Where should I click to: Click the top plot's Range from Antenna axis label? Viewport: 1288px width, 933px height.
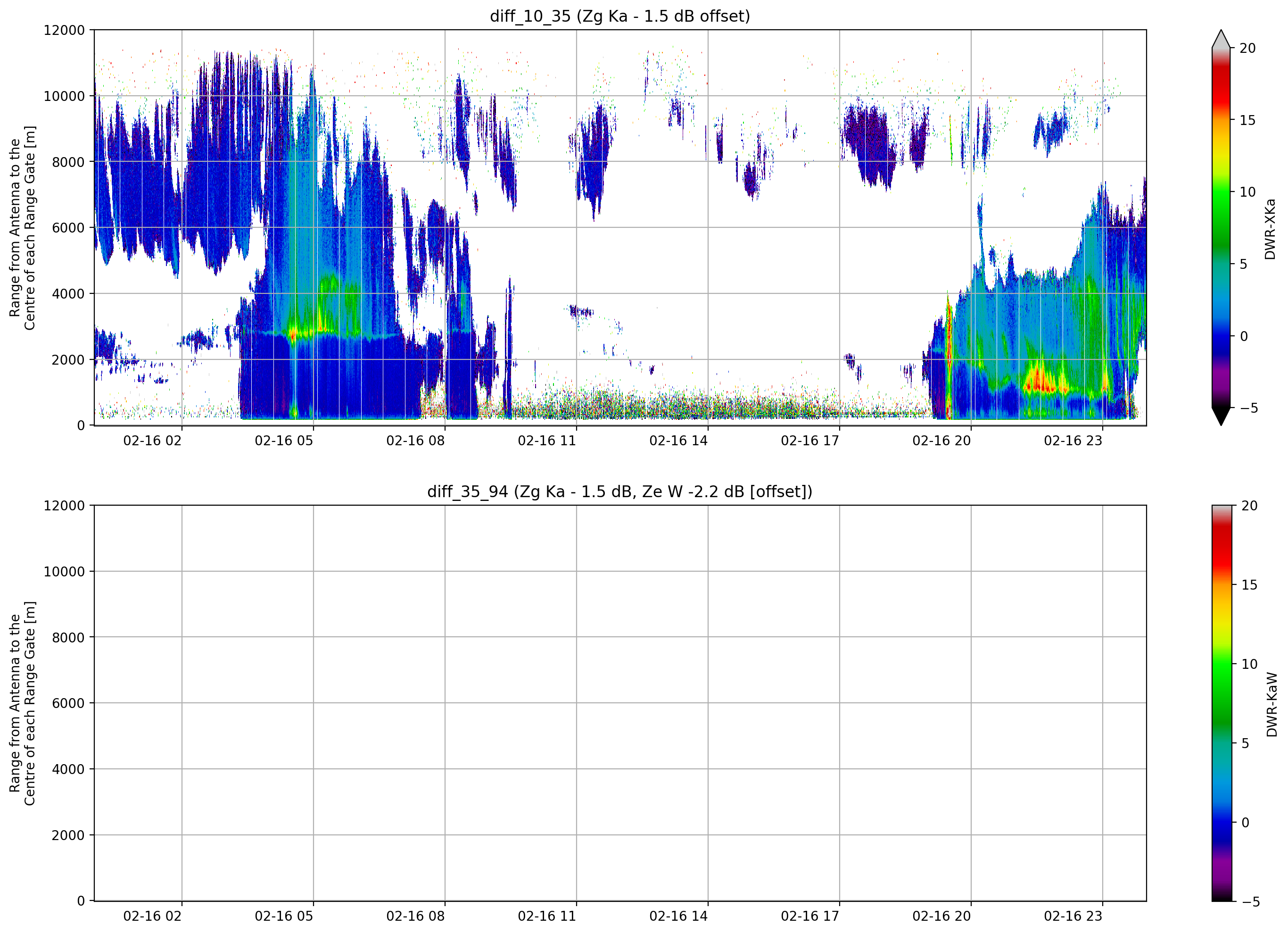tap(22, 228)
